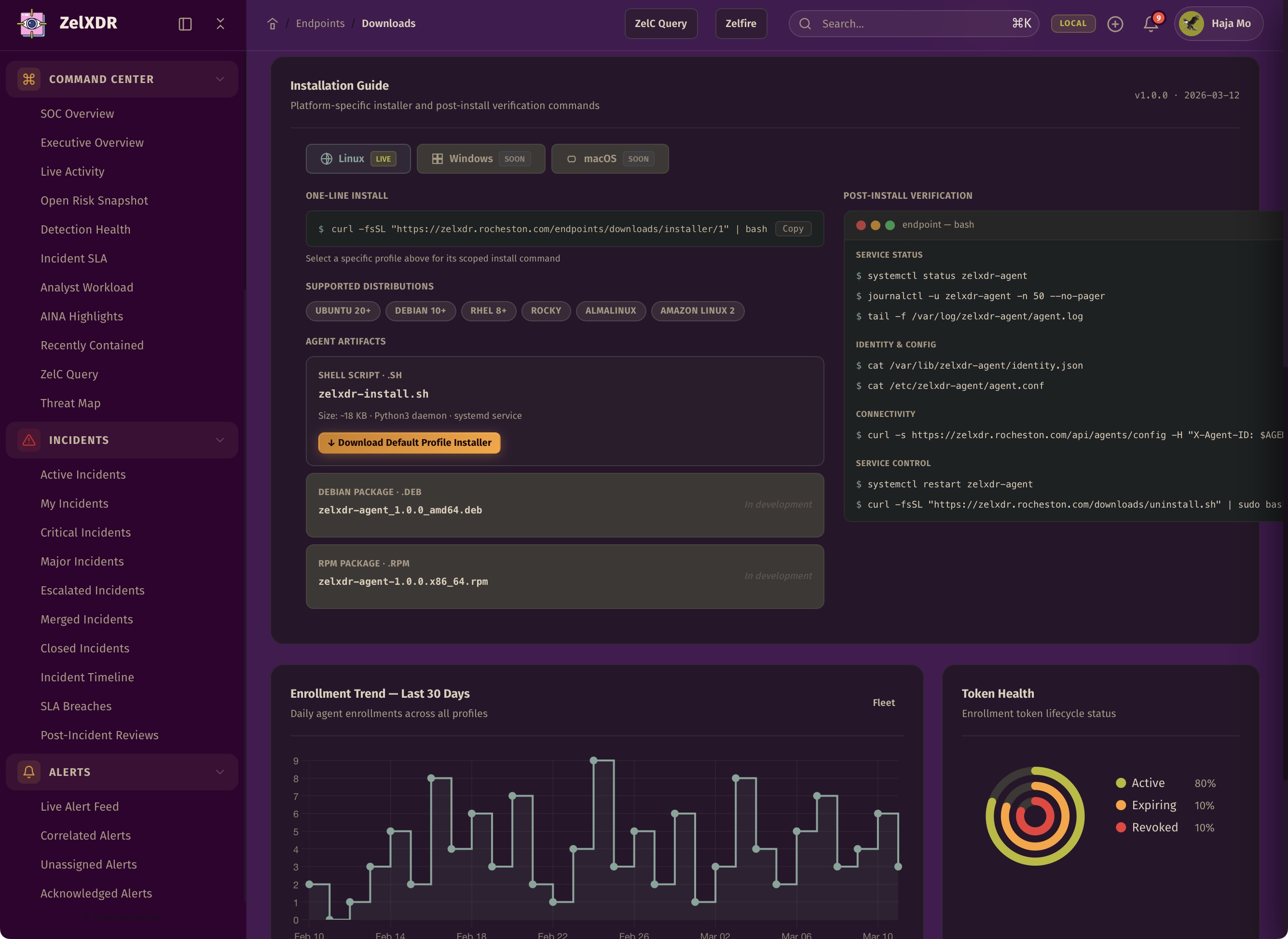Go to home via breadcrumb house icon

(x=273, y=24)
